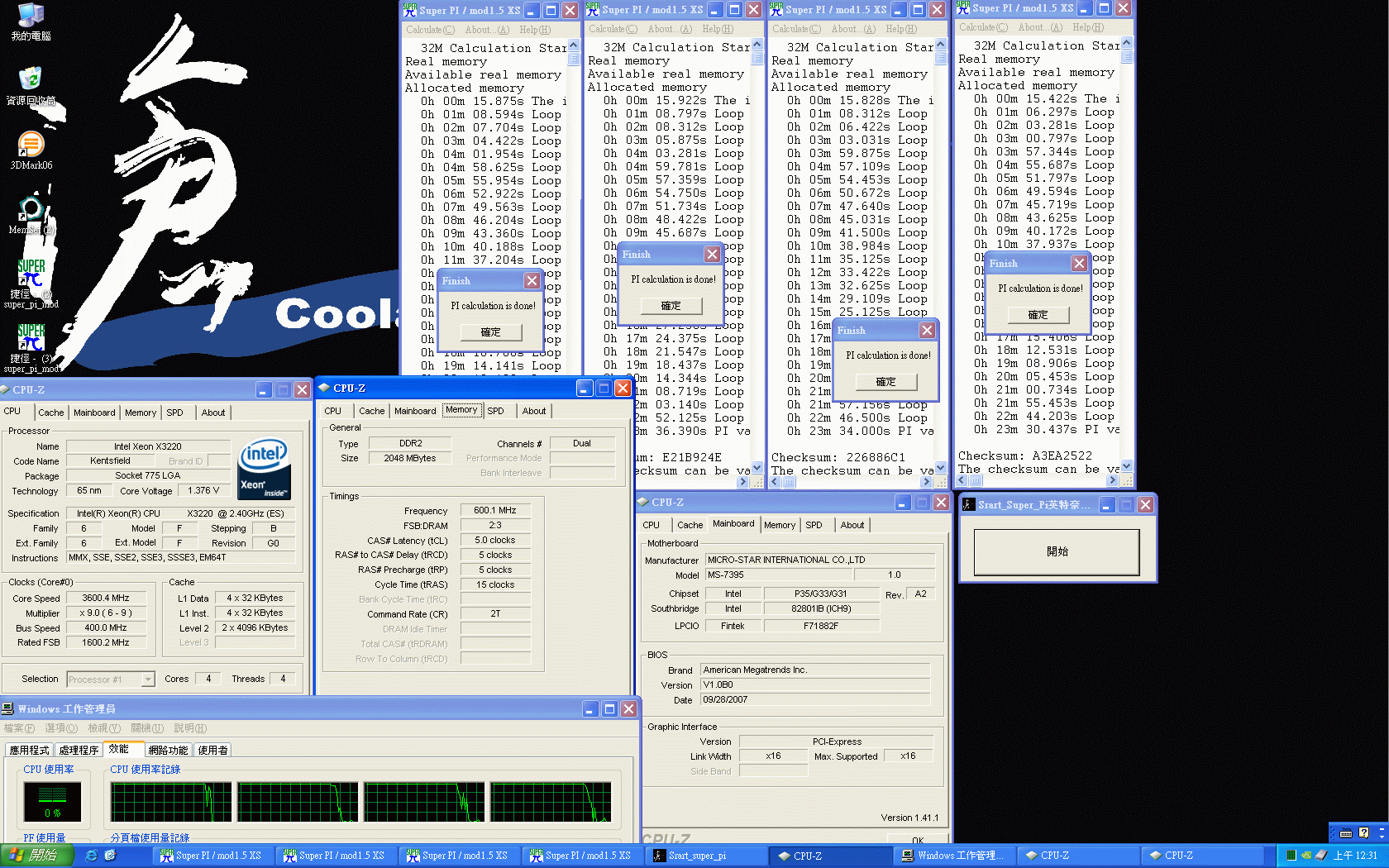Click the Internet Explorer quick launch icon

[91, 856]
